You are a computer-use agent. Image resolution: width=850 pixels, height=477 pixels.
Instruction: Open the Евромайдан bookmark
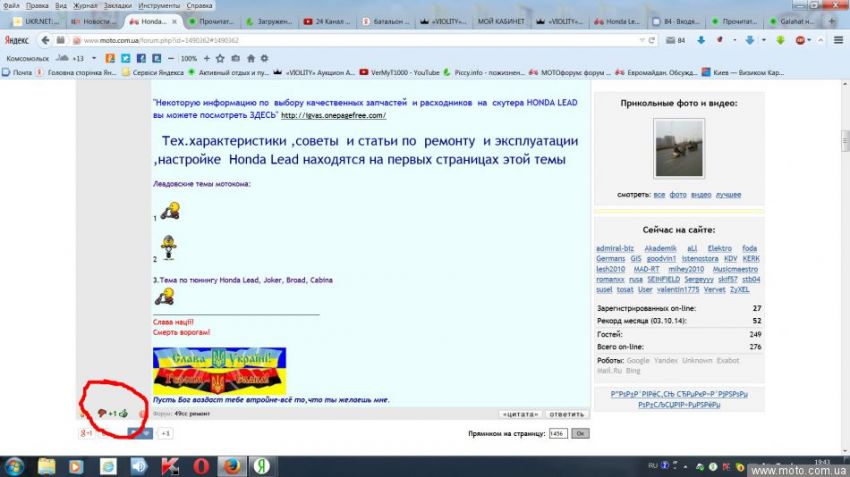656,72
